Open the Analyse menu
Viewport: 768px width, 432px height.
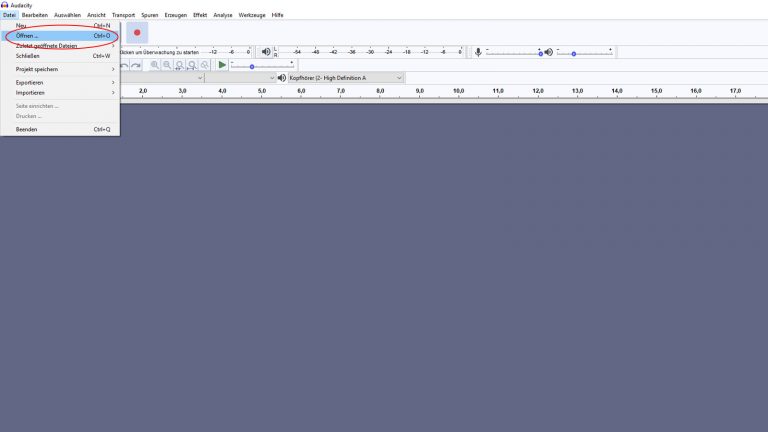click(x=223, y=15)
